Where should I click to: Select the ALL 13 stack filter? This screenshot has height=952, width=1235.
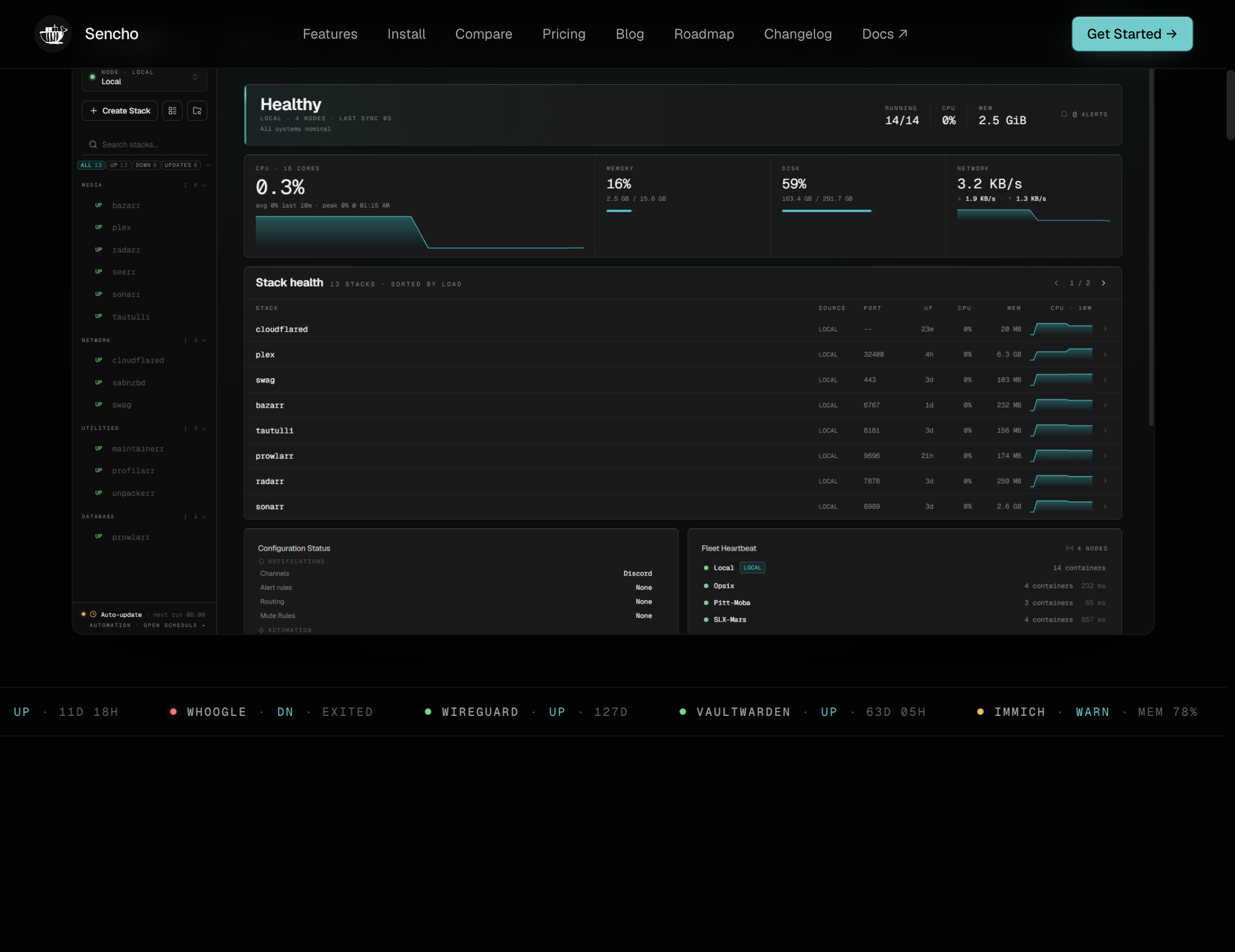91,165
